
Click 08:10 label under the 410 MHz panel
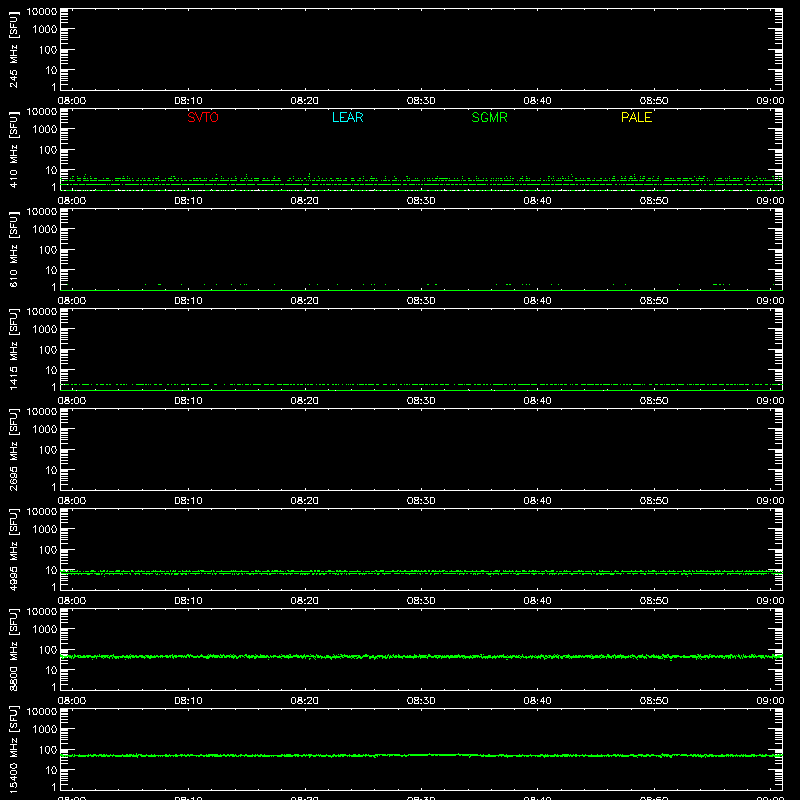click(188, 201)
